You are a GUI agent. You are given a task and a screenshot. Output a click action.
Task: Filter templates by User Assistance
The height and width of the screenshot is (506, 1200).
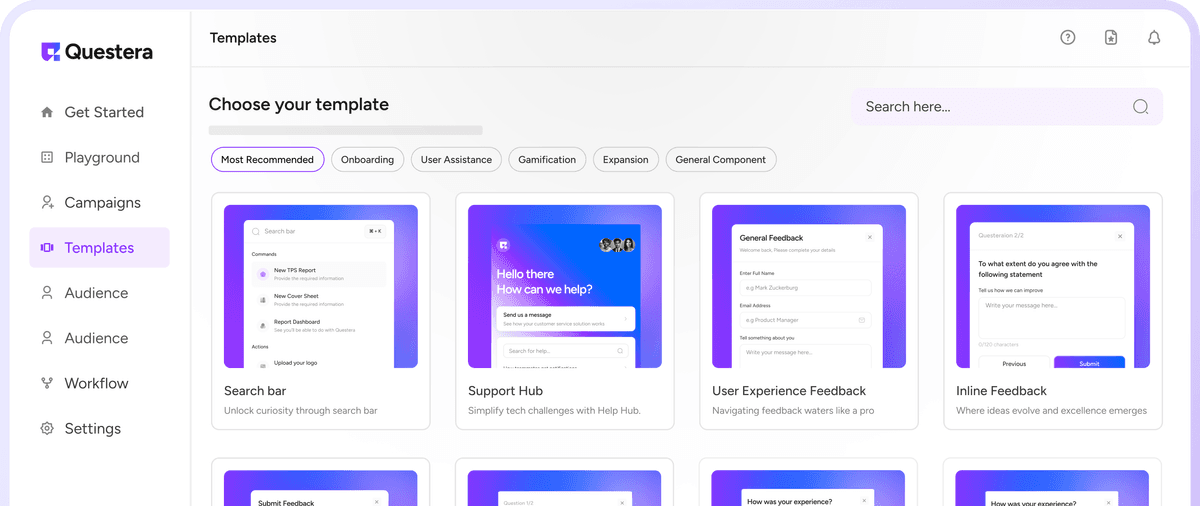point(456,159)
